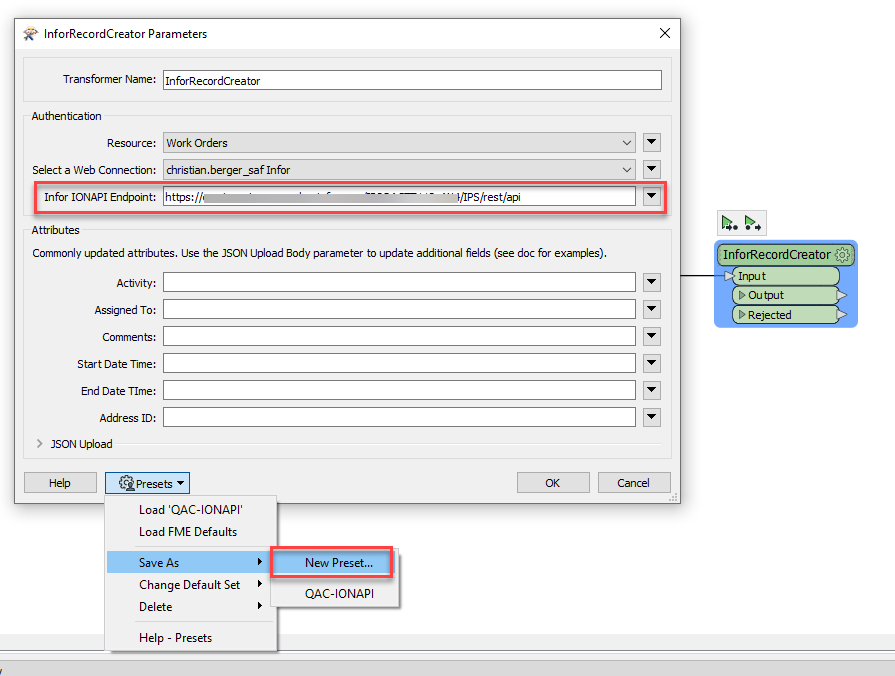Open the arrow menu beside Infor IONAPI Endpoint
895x676 pixels.
click(652, 197)
